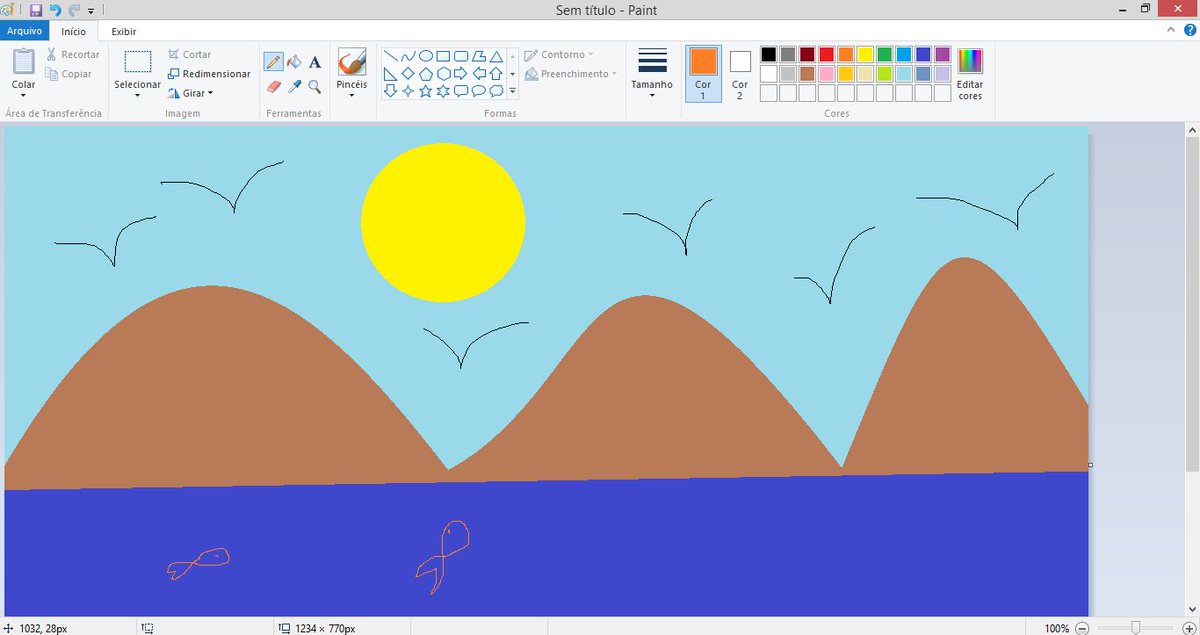Screen dimensions: 1200x635
Task: Click the vertical scrollbar up arrow
Action: click(x=1192, y=132)
